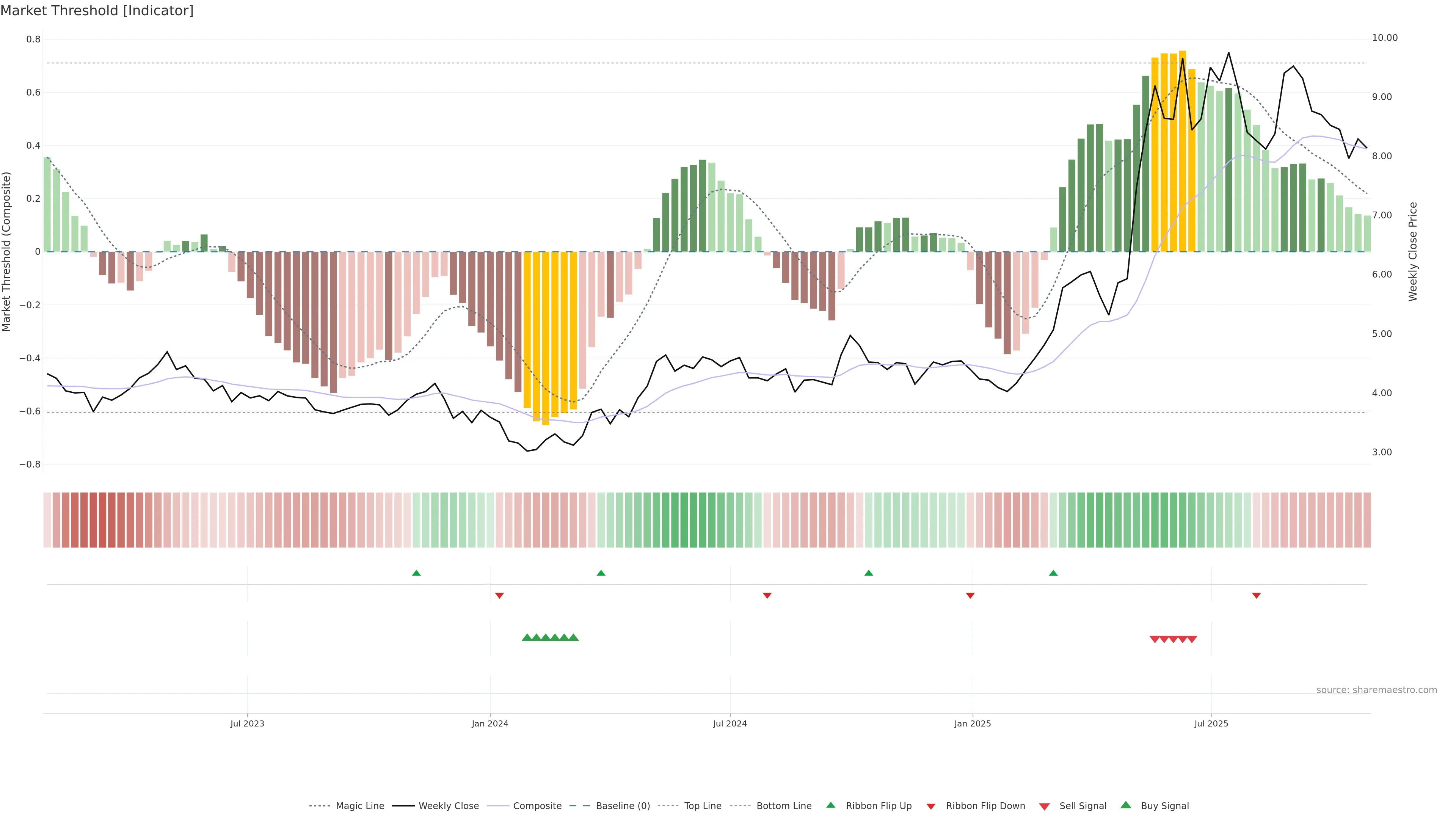Image resolution: width=1456 pixels, height=819 pixels.
Task: Click the Ribbon Flip Down marker just after Jul 2024
Action: pyautogui.click(x=767, y=596)
